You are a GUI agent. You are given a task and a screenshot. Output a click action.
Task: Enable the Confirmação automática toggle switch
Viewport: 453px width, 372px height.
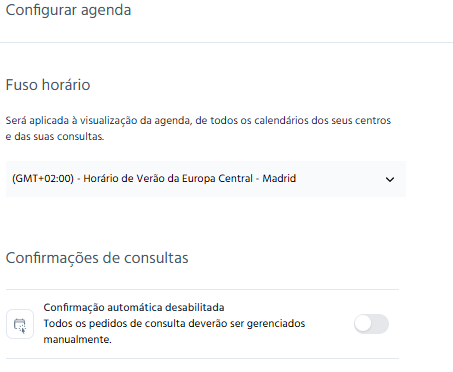click(371, 324)
